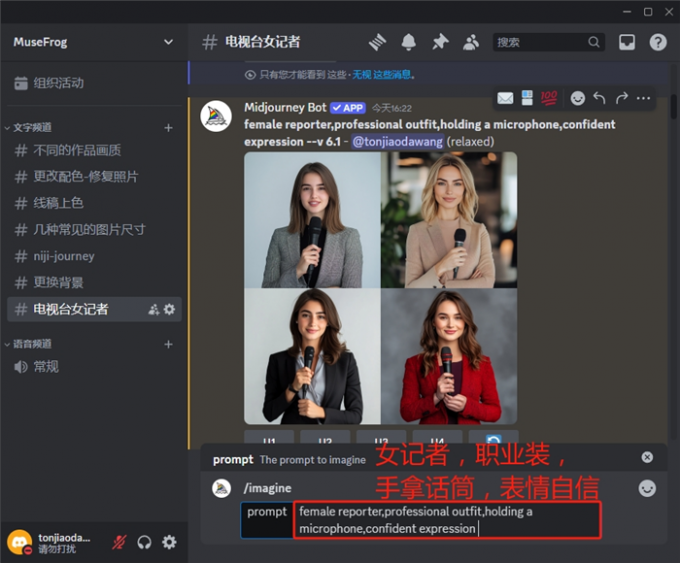The height and width of the screenshot is (563, 680).
Task: Switch to 线稿上色 channel
Action: pyautogui.click(x=94, y=203)
